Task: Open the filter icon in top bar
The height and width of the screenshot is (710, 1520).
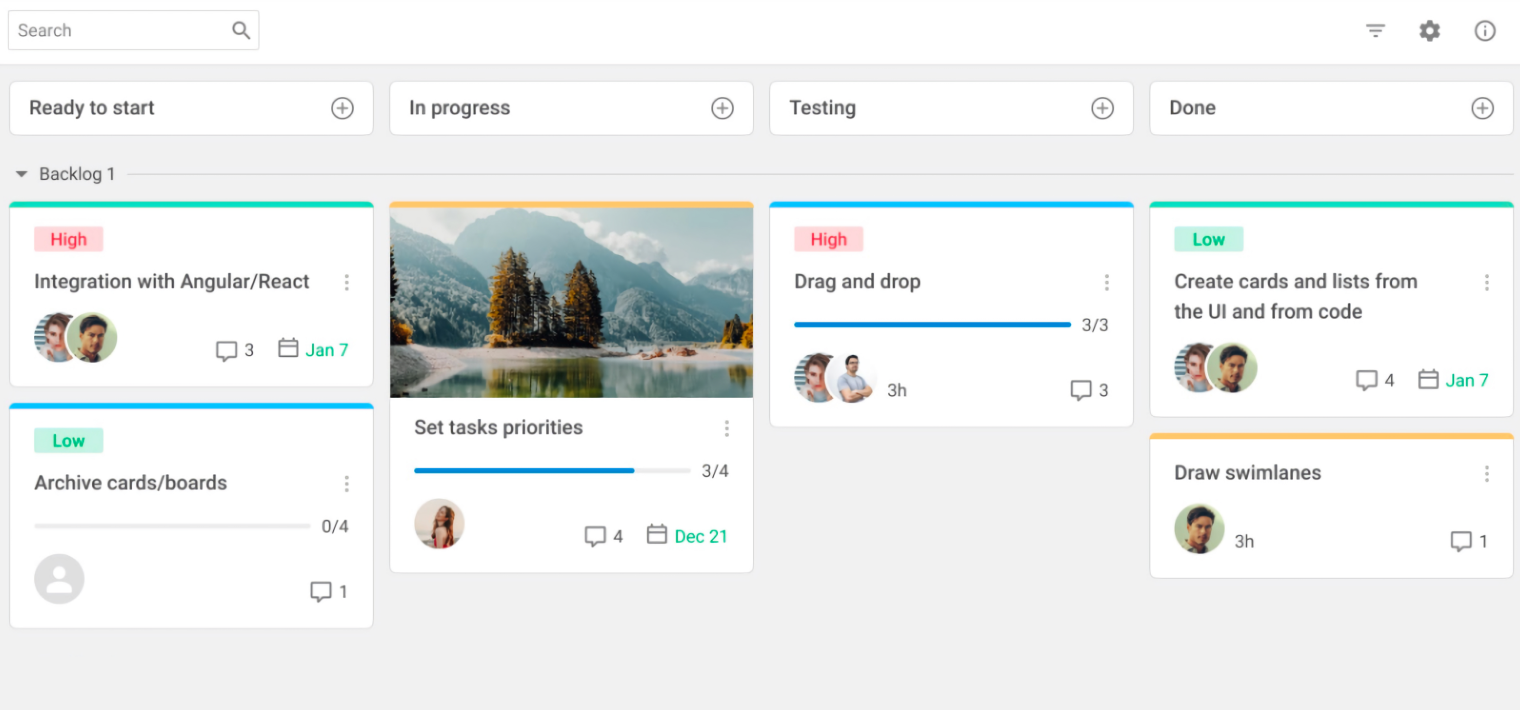Action: point(1376,31)
